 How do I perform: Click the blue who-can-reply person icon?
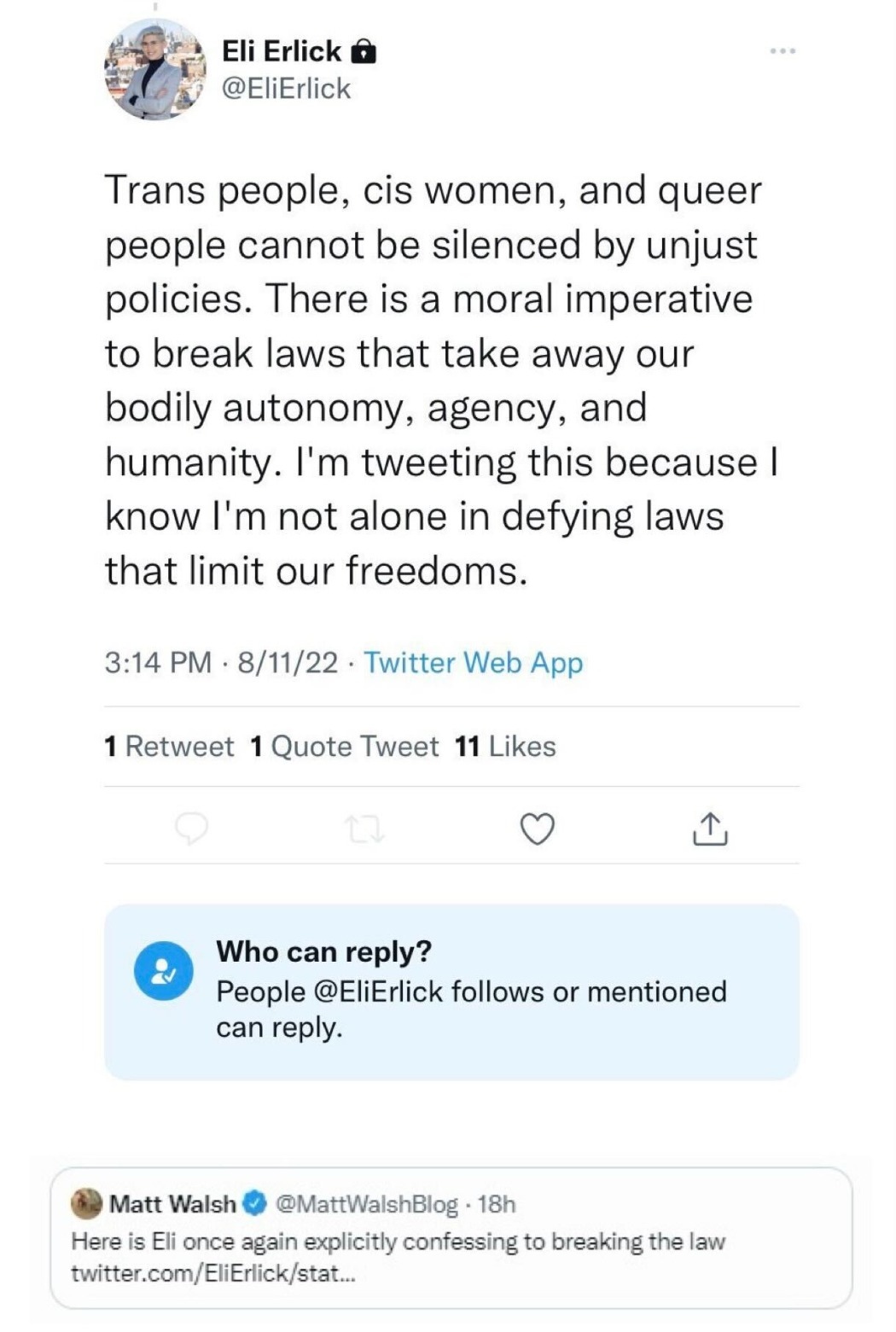[163, 970]
